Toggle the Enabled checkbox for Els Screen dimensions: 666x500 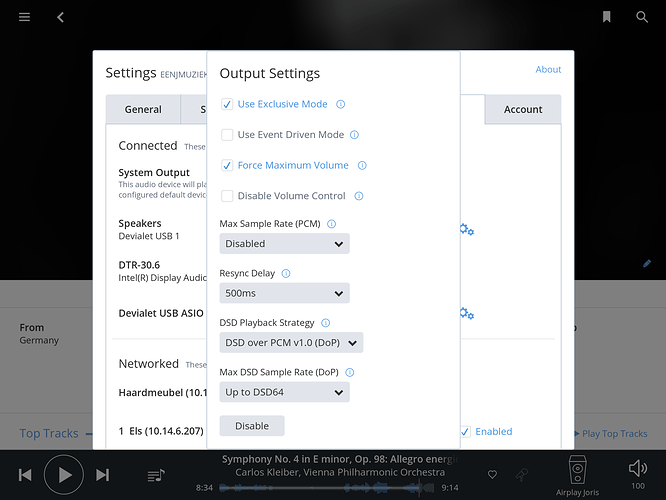(465, 432)
